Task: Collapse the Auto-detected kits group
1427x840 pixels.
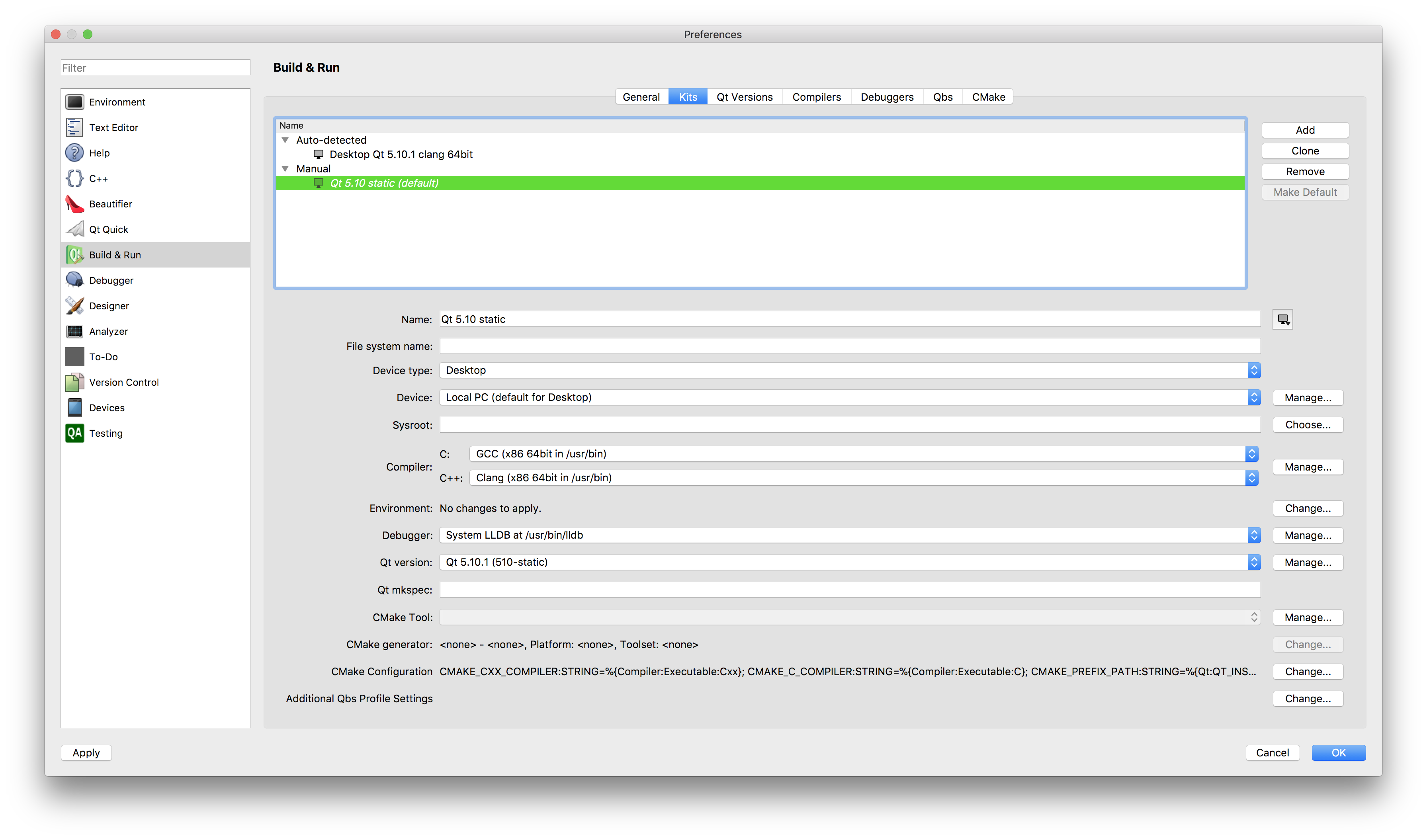Action: tap(285, 140)
